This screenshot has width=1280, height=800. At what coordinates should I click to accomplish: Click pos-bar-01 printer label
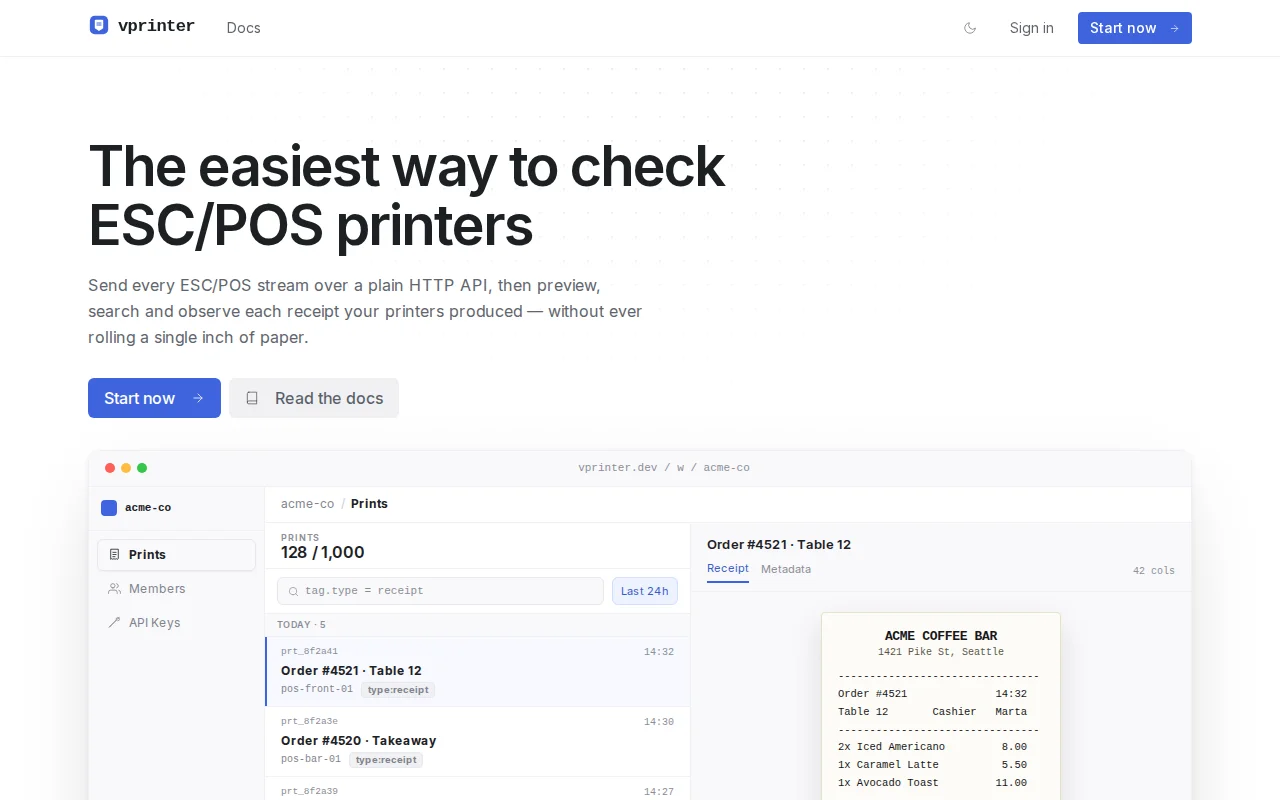click(311, 760)
